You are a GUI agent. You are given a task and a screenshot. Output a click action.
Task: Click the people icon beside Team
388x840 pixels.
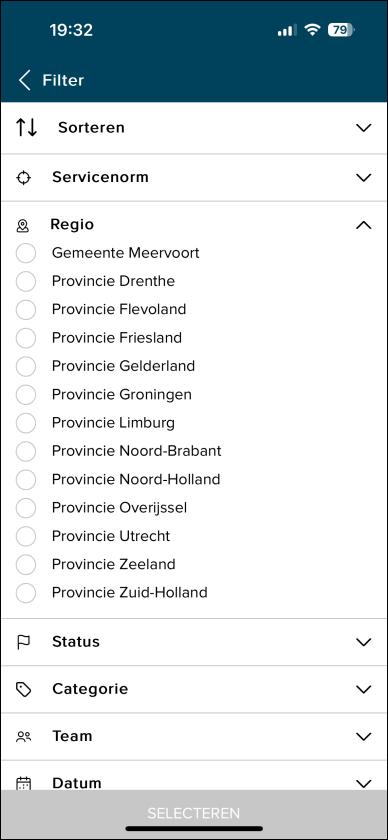24,737
